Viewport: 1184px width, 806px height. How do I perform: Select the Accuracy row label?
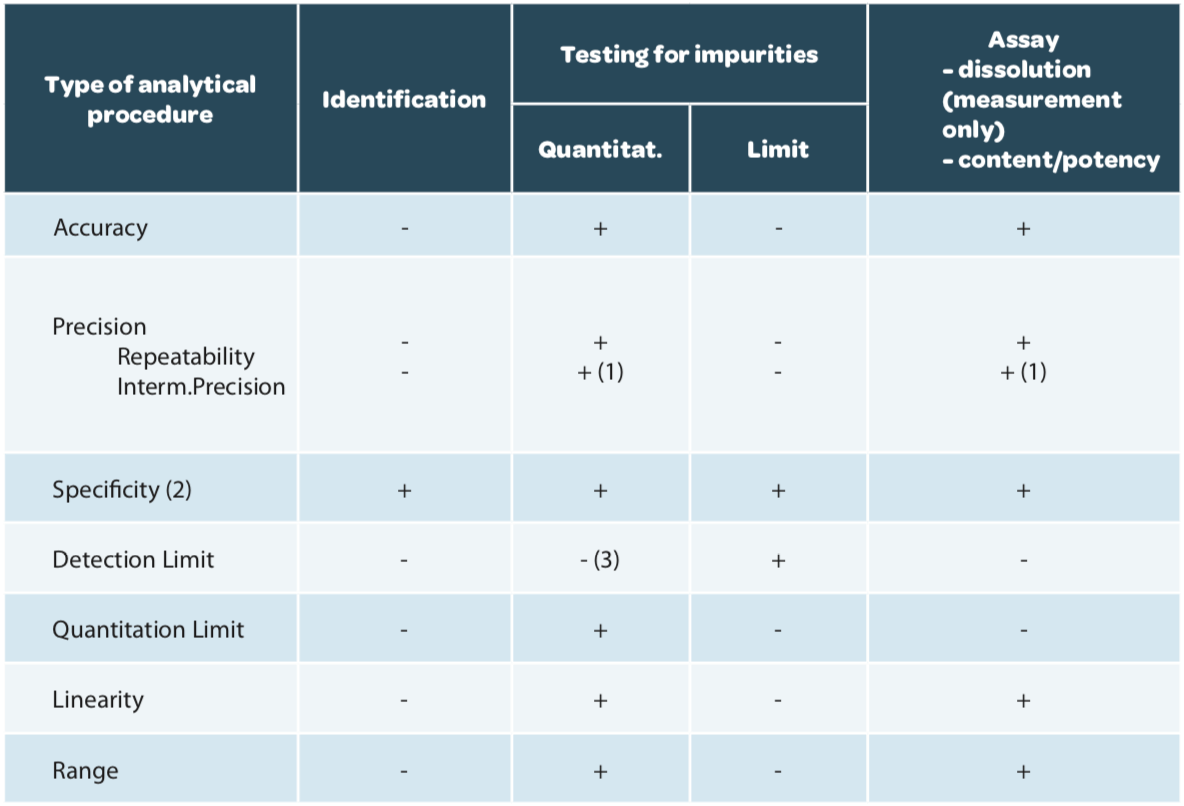[100, 227]
